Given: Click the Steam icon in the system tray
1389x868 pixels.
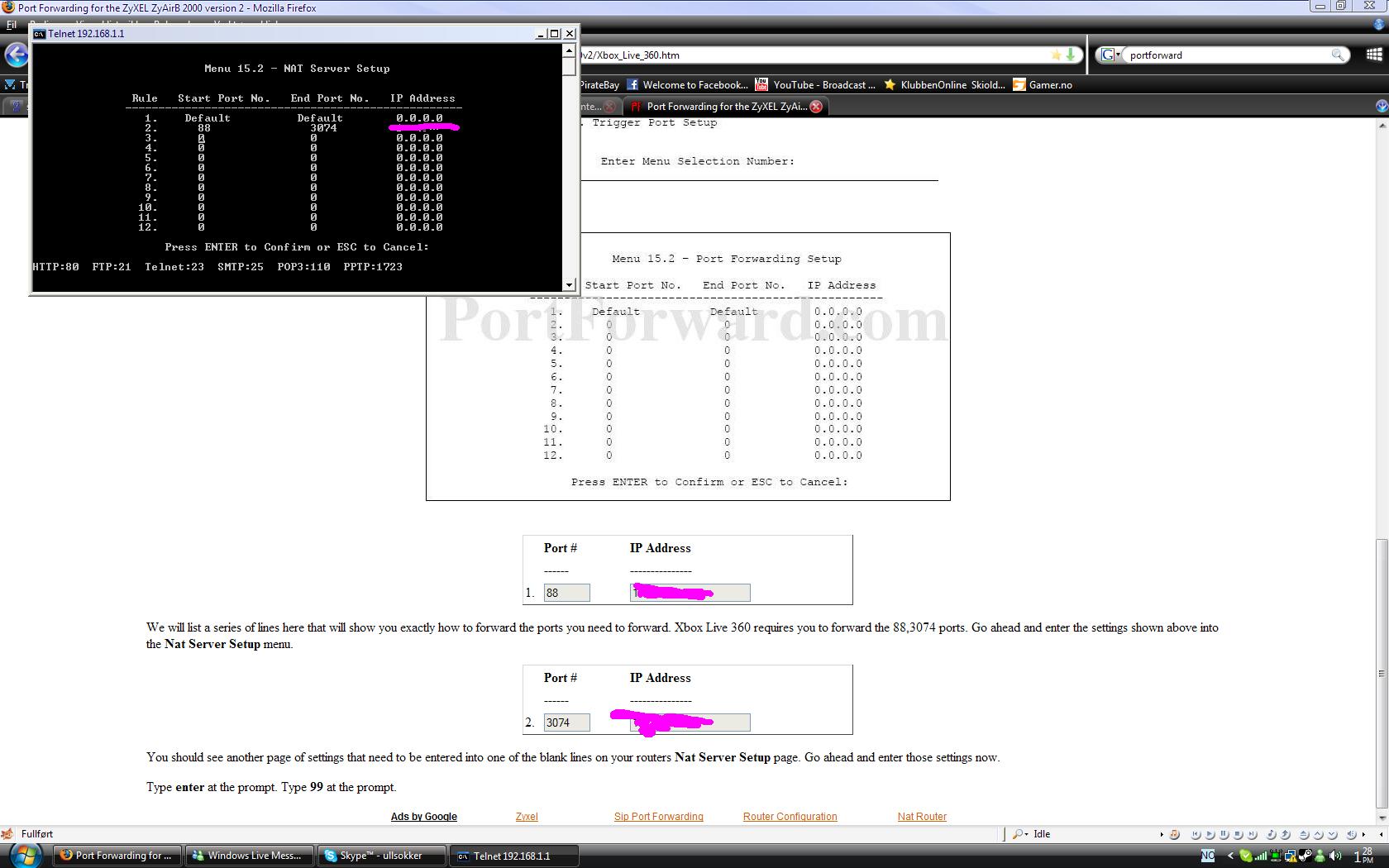Looking at the screenshot, I should pos(1305,856).
